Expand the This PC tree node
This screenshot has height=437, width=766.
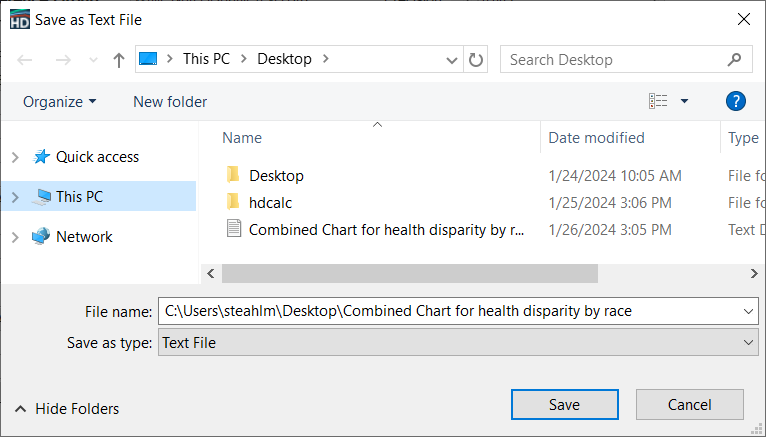click(x=14, y=197)
